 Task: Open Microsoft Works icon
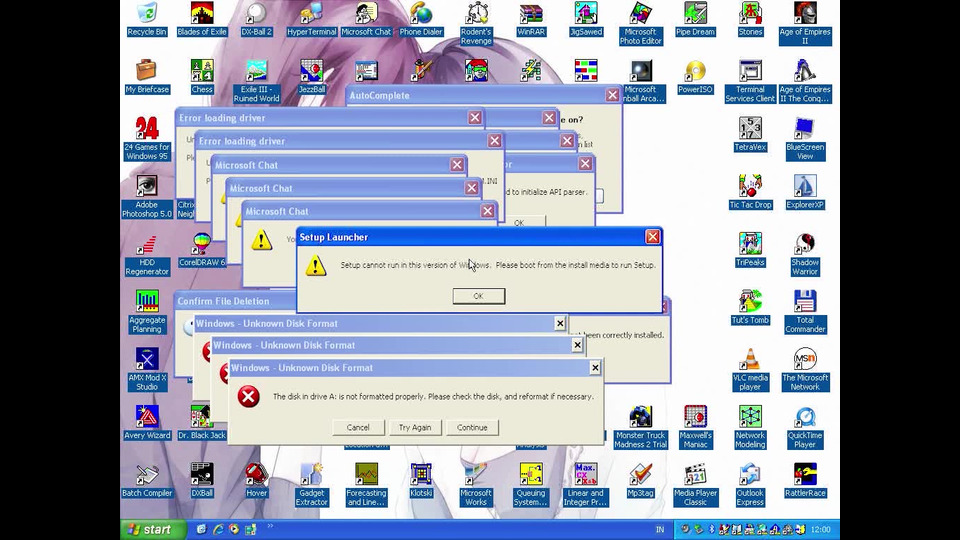coord(476,484)
